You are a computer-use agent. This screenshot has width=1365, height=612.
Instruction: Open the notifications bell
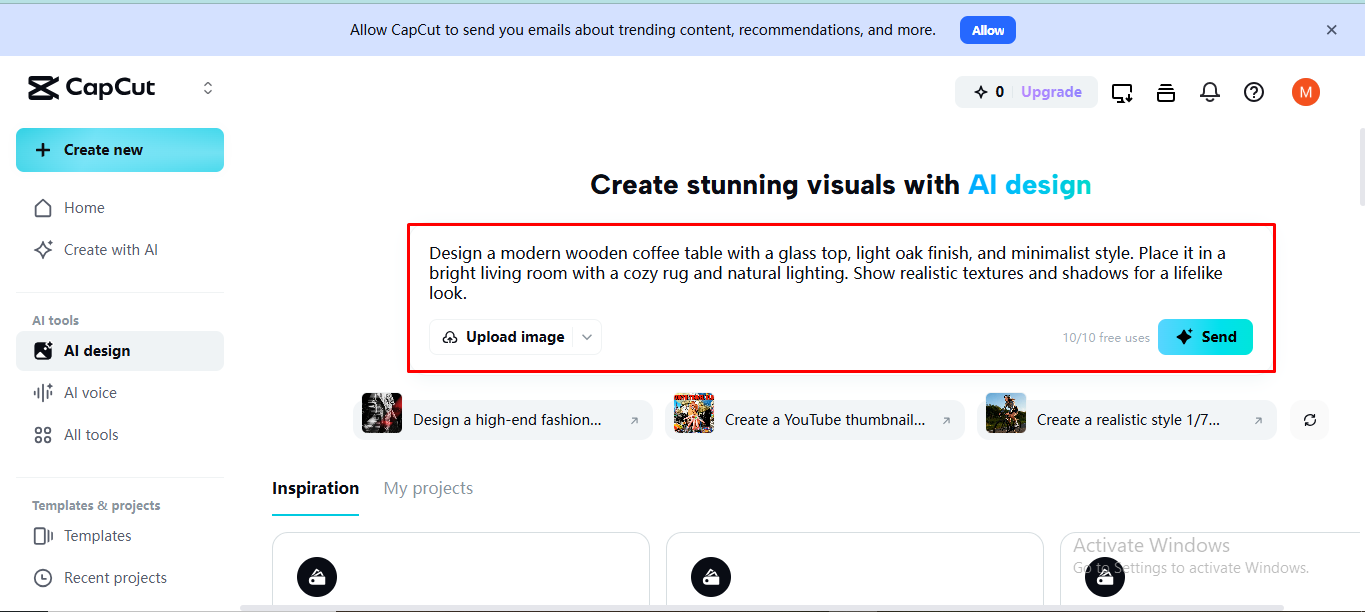point(1209,92)
